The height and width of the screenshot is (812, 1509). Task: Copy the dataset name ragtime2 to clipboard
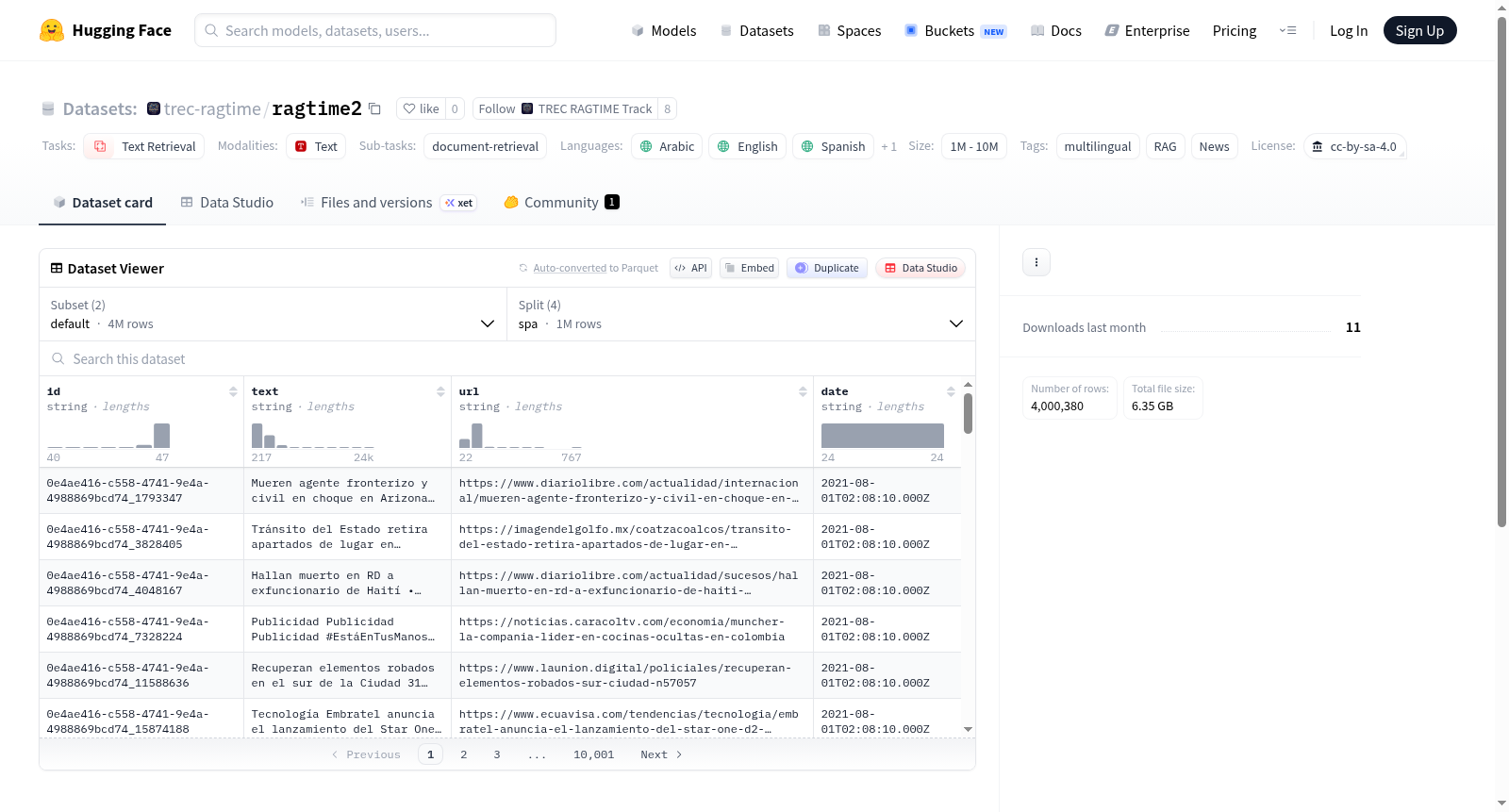(x=374, y=108)
